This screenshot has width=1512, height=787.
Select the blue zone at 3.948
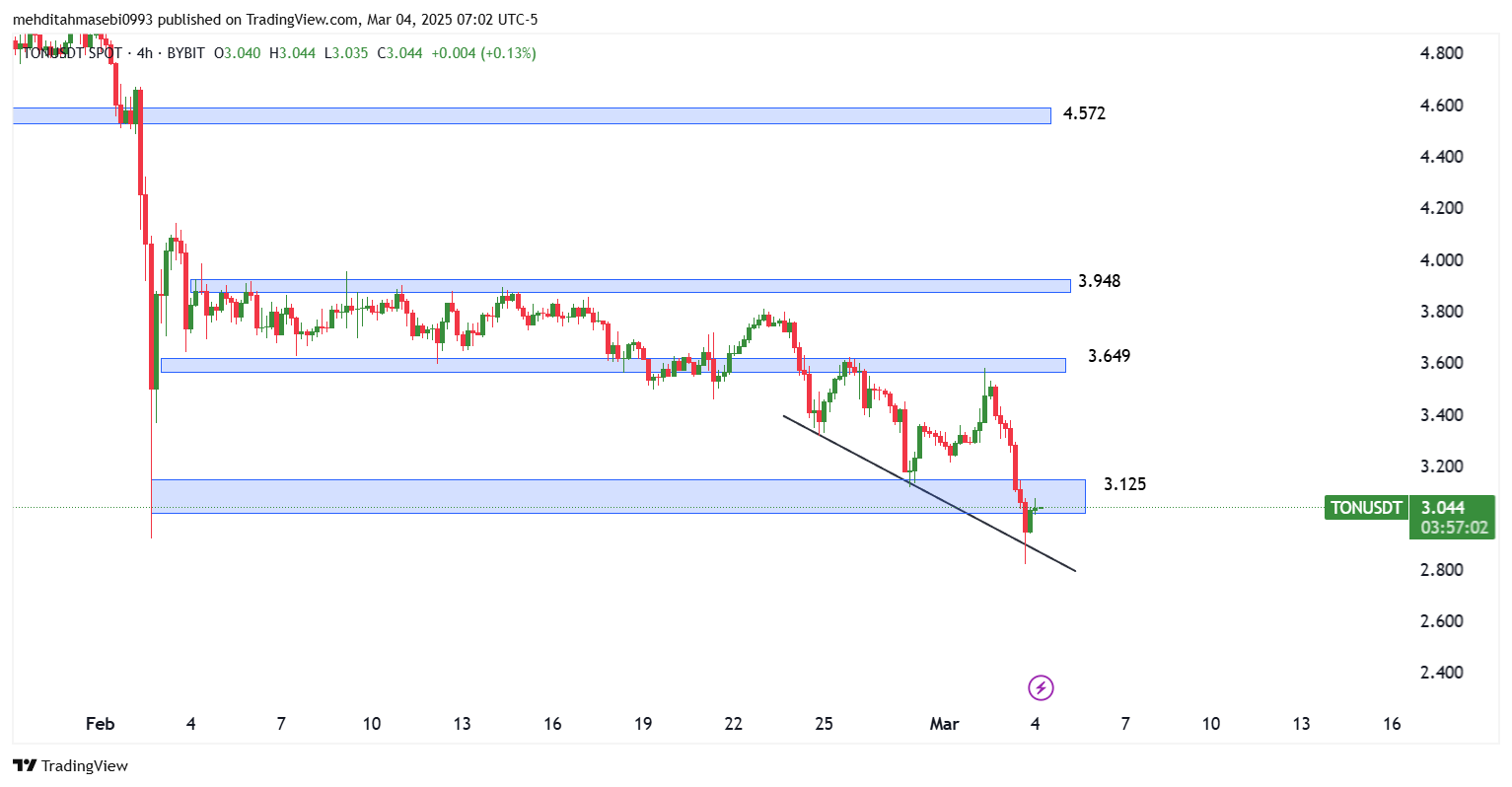pyautogui.click(x=630, y=286)
